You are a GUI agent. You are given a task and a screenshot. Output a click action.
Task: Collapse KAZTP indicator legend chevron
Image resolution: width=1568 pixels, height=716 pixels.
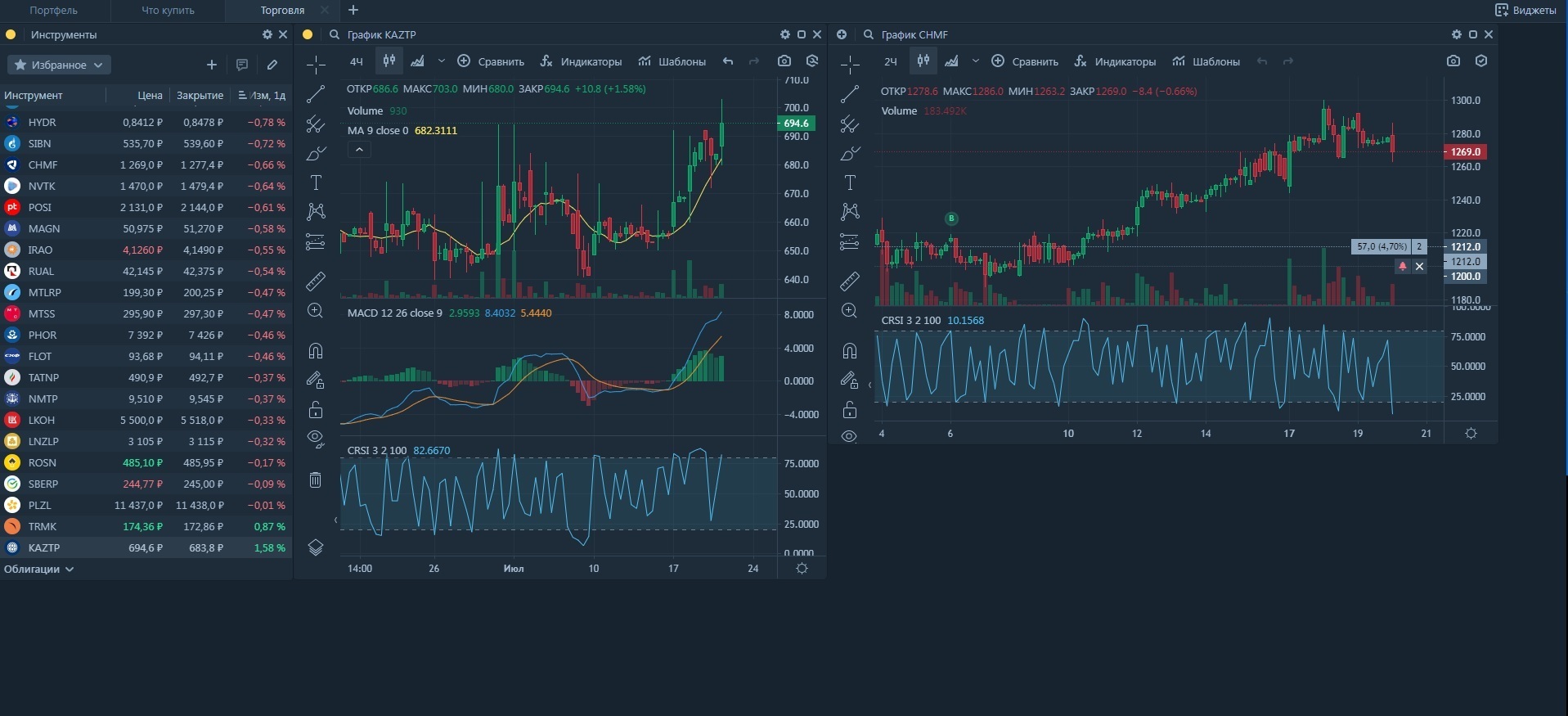[359, 149]
